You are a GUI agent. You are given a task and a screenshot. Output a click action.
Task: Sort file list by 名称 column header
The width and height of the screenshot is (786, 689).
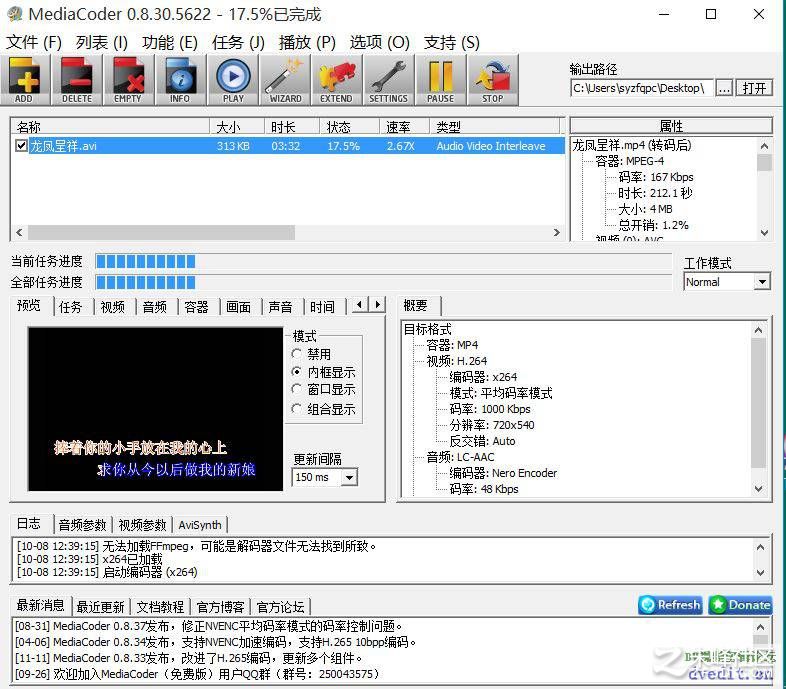click(110, 126)
